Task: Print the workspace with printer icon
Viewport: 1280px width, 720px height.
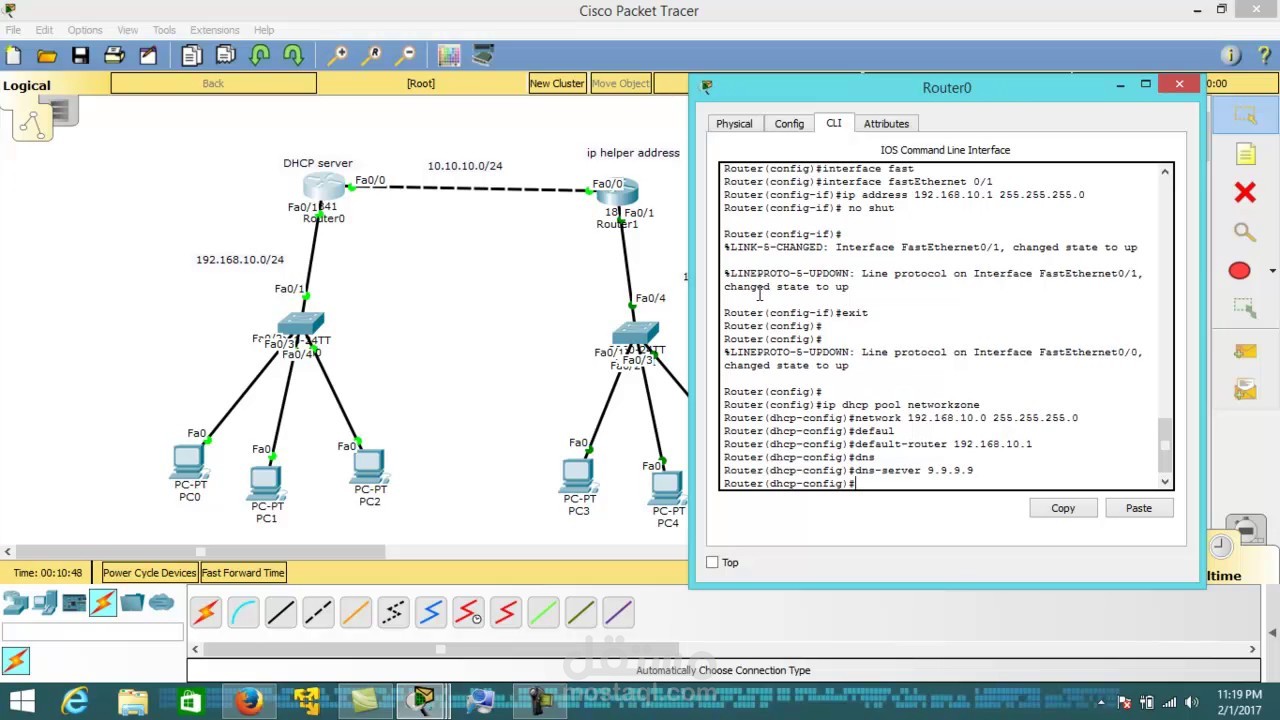Action: (114, 55)
